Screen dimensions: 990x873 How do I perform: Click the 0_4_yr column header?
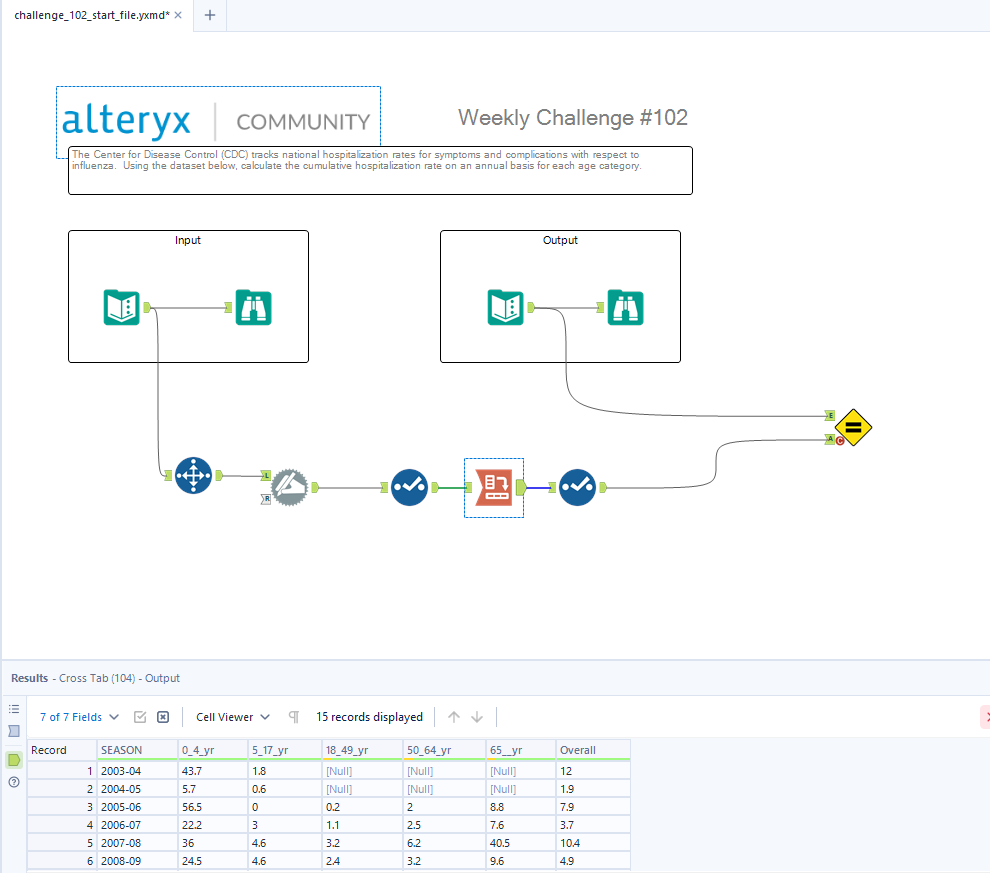[x=213, y=750]
